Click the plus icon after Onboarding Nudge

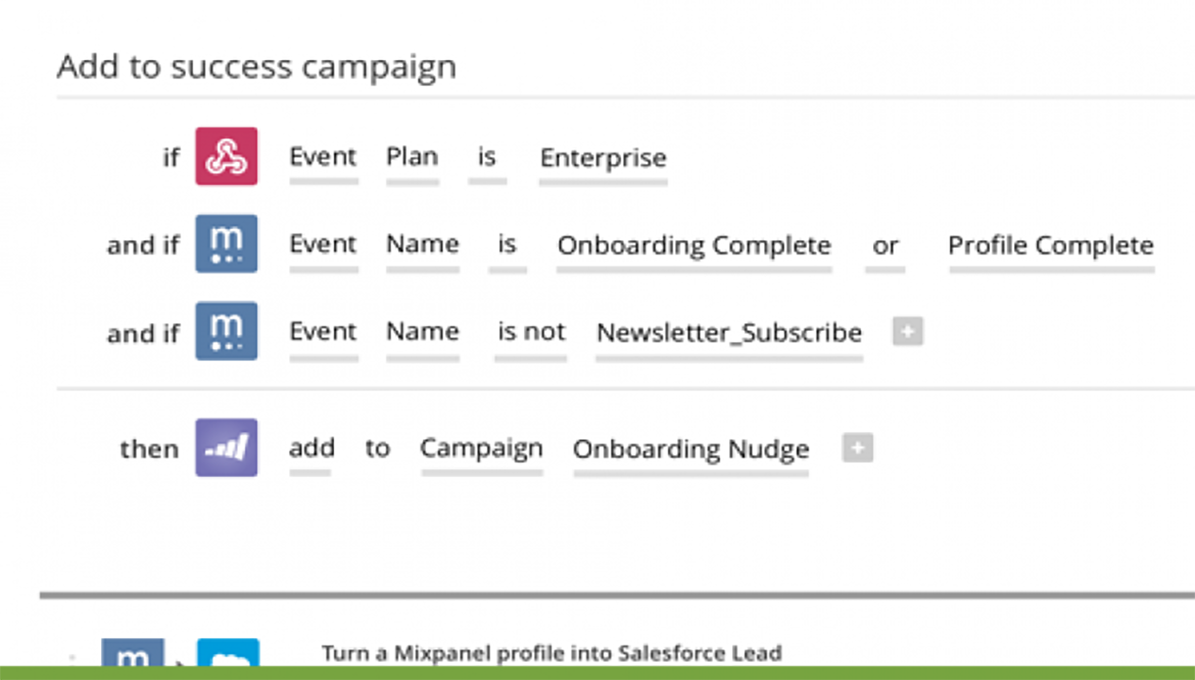pos(857,448)
